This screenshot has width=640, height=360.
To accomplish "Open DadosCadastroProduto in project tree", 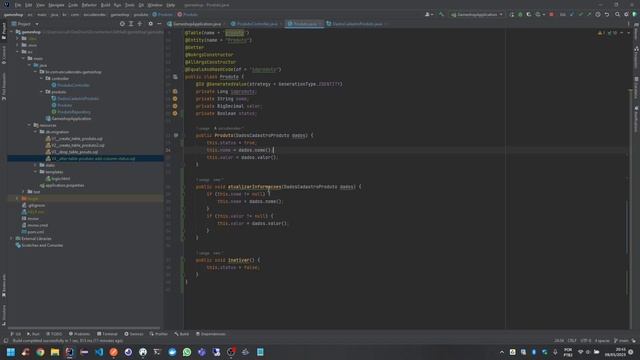I will tap(75, 98).
